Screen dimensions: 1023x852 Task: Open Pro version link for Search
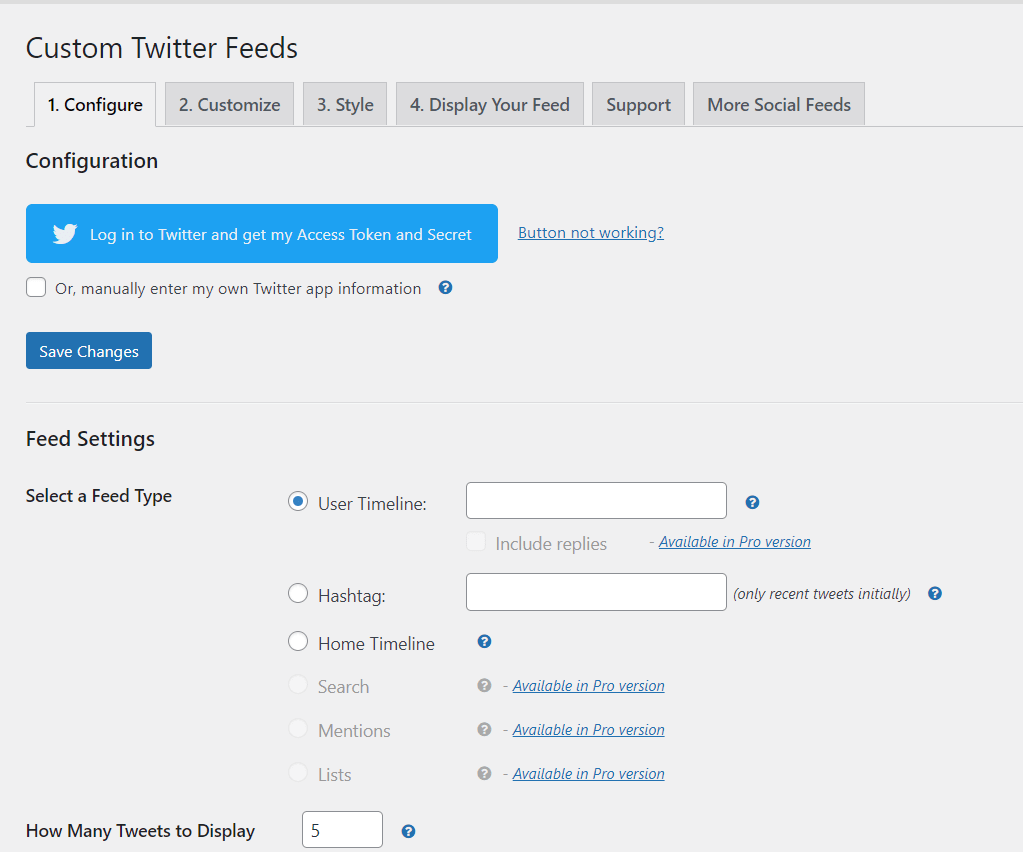click(588, 686)
